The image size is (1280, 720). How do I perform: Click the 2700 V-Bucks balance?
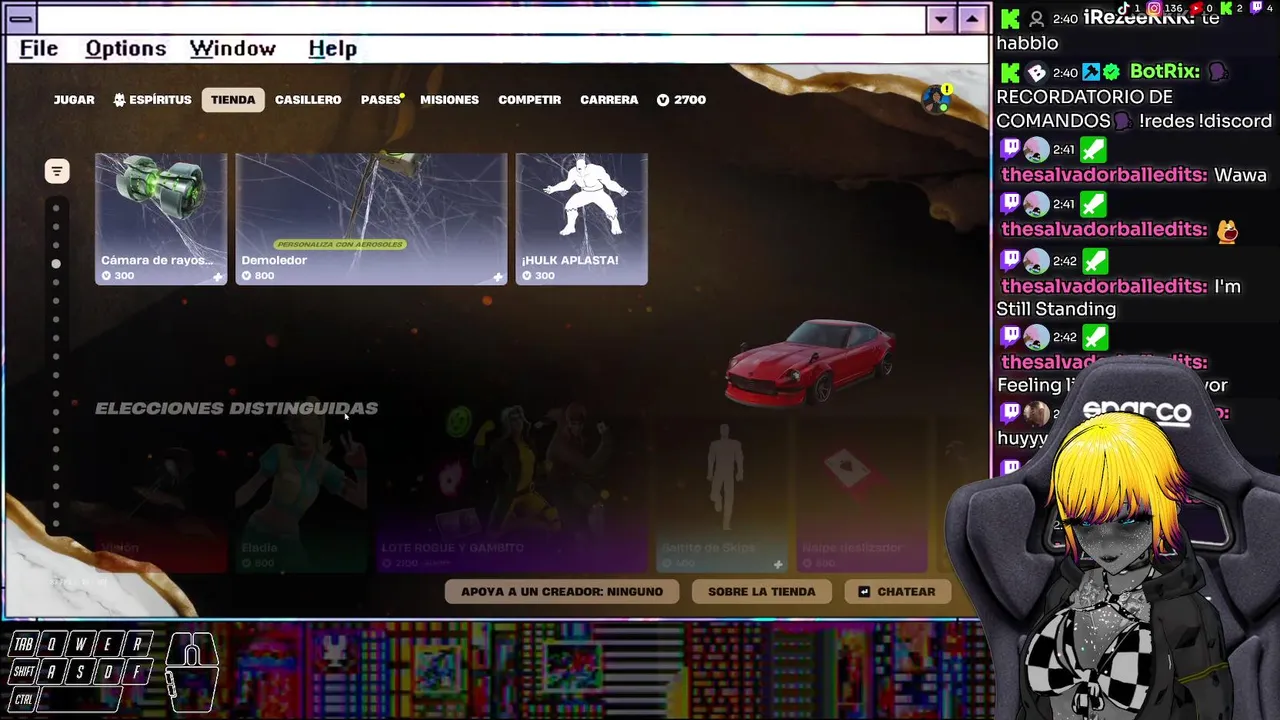[681, 100]
